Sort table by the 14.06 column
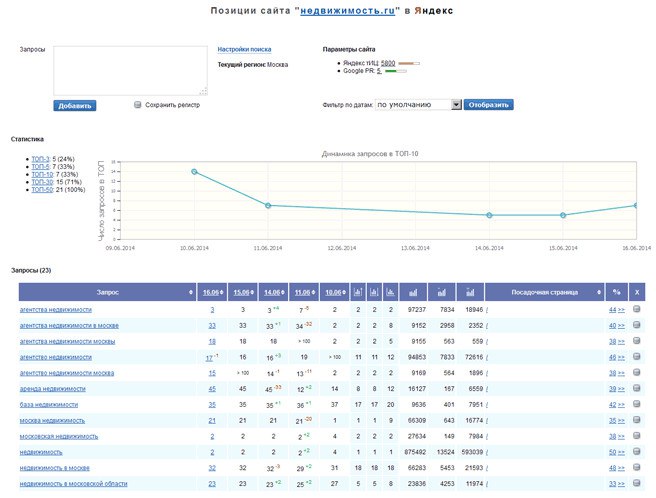Viewport: 656px width, 498px height. pyautogui.click(x=273, y=293)
